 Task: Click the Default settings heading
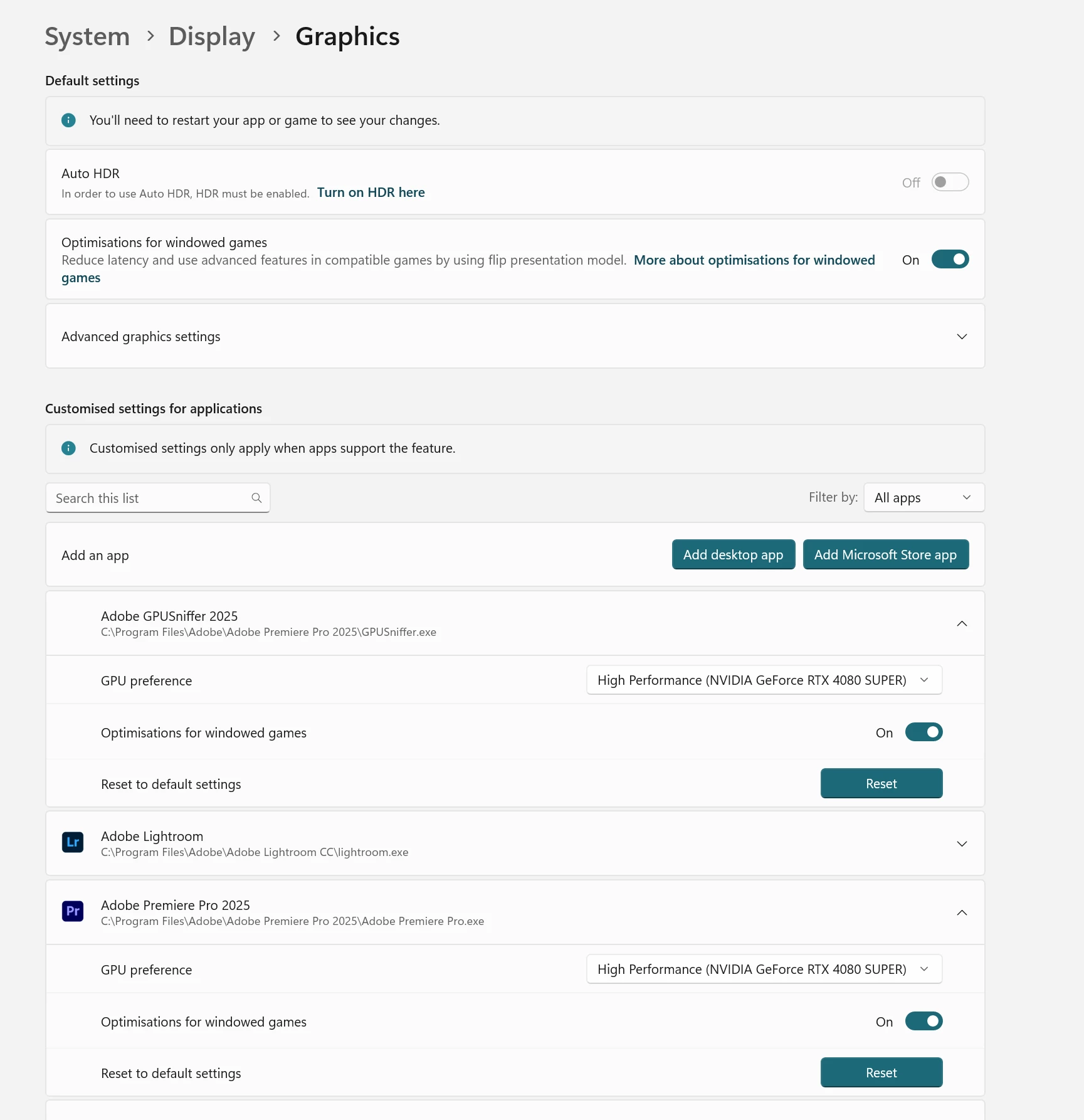[x=92, y=81]
